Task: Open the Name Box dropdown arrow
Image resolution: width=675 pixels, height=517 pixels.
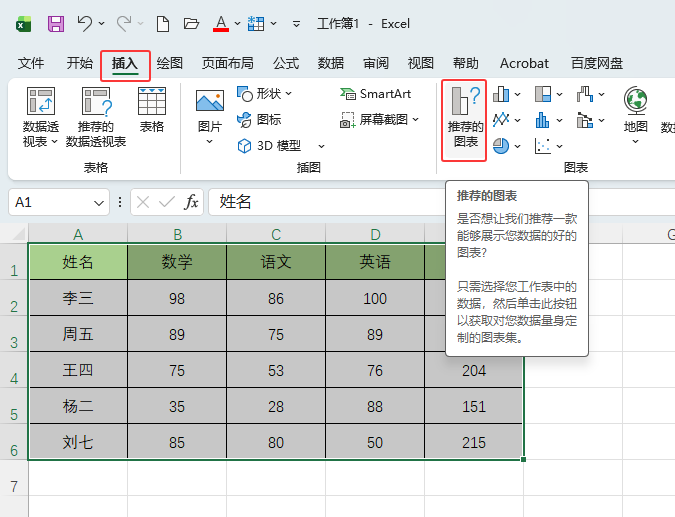Action: coord(99,202)
